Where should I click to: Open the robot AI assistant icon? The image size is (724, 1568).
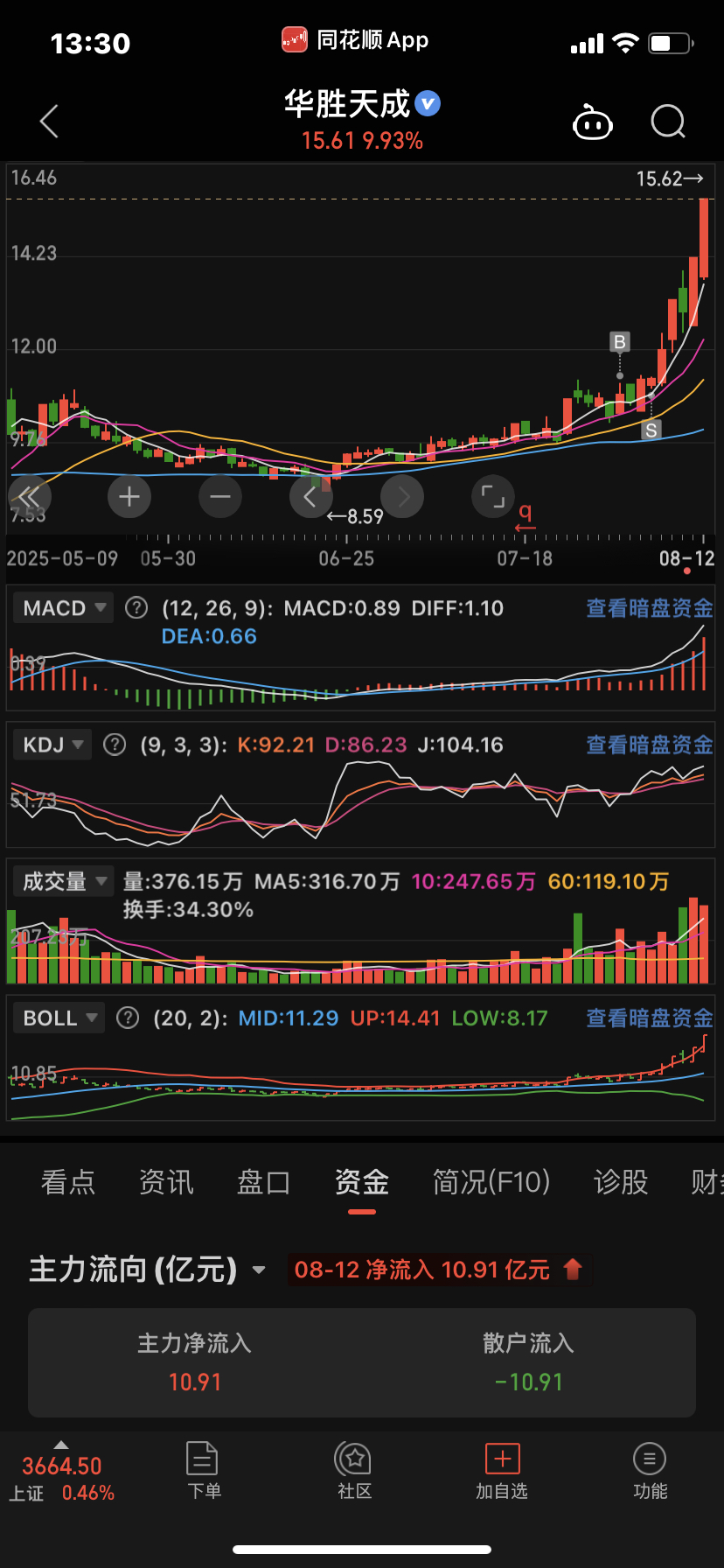point(592,122)
